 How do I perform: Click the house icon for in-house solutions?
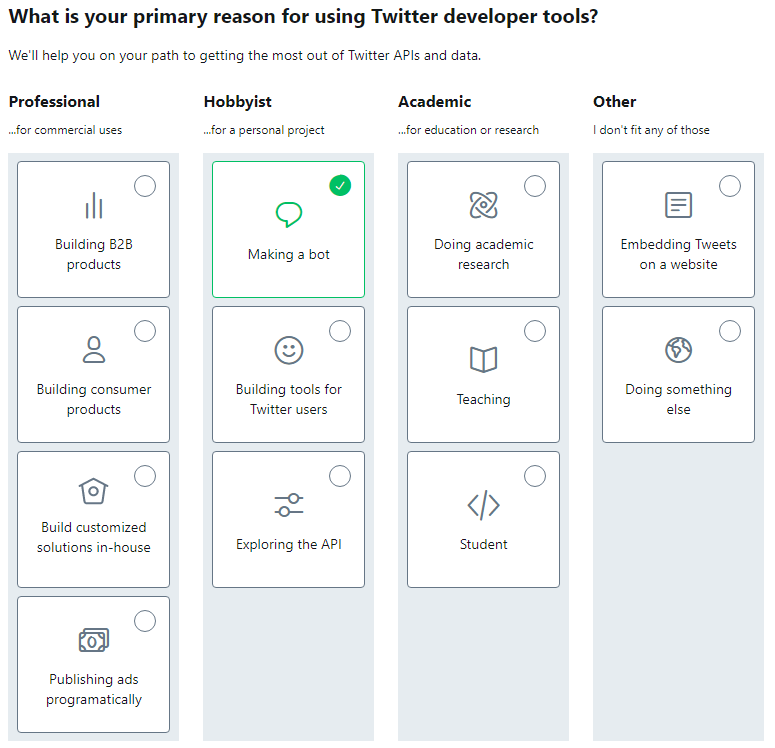93,491
